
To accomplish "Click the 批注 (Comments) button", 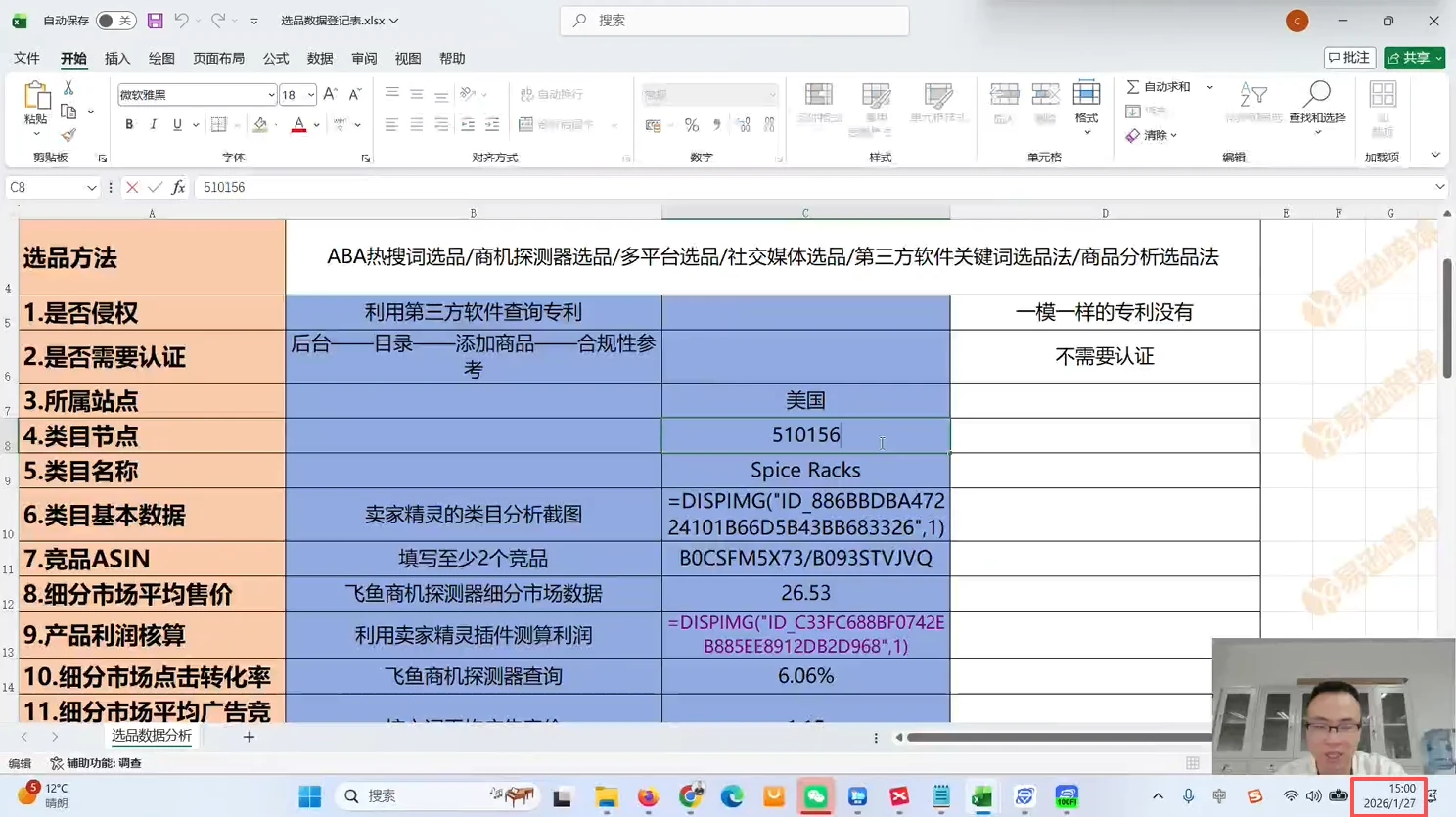I will click(x=1349, y=57).
